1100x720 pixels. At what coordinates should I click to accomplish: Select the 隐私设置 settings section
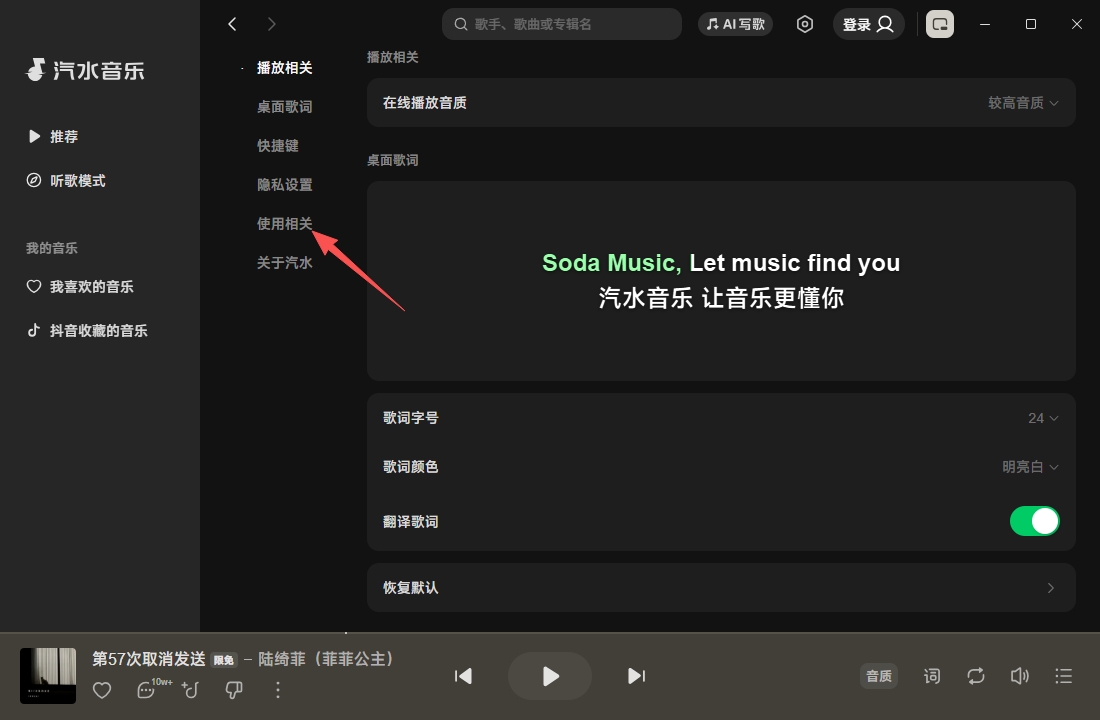point(284,185)
